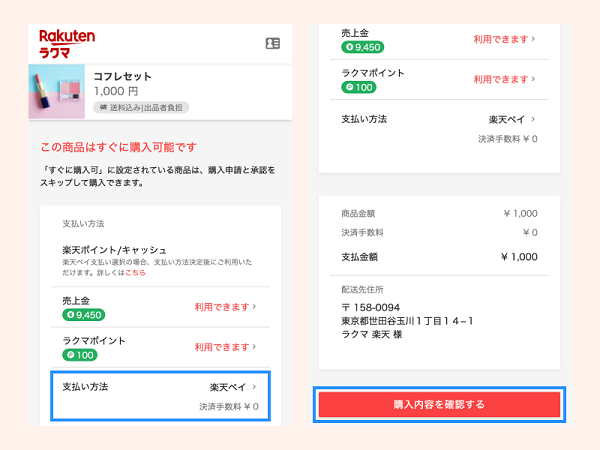Click the 楽天ポイント/キャッシュ heading

(114, 250)
